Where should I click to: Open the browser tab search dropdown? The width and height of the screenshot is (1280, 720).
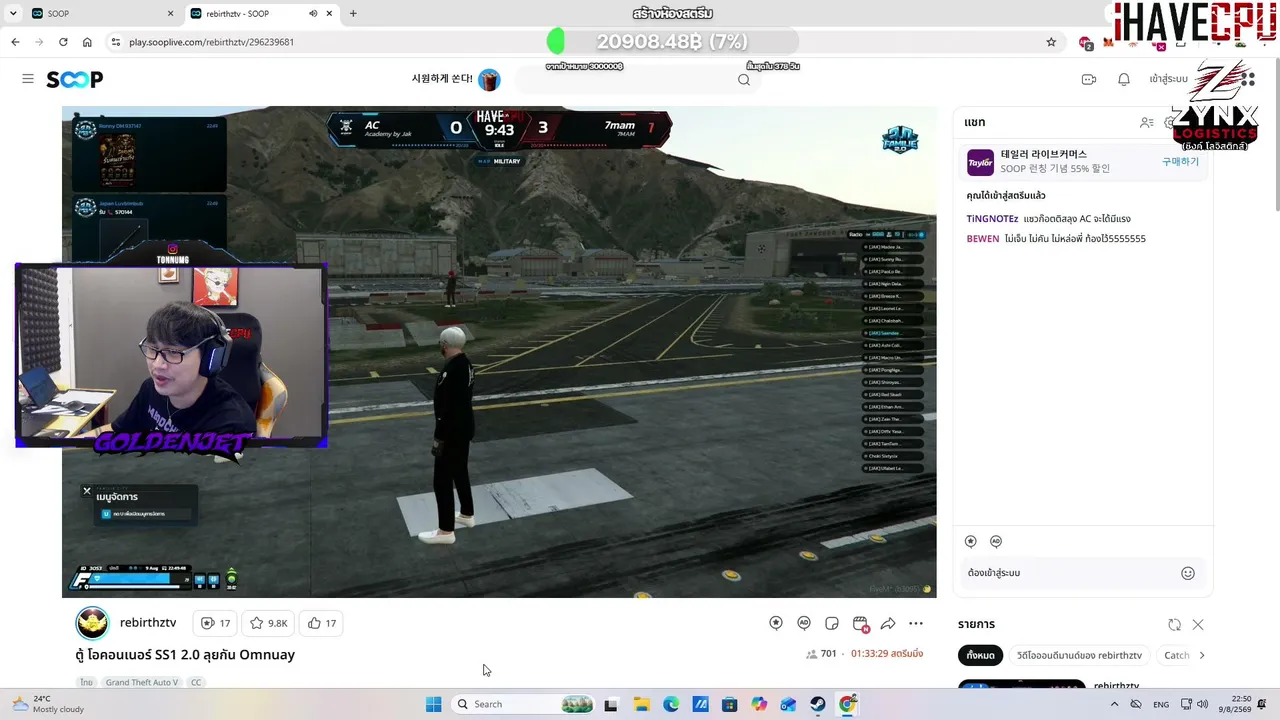point(13,13)
